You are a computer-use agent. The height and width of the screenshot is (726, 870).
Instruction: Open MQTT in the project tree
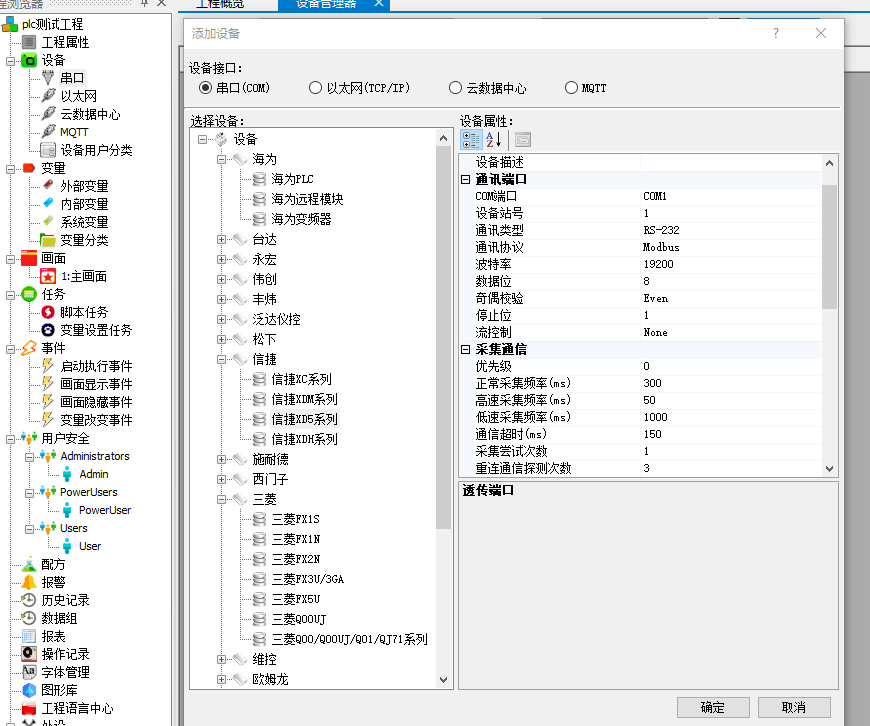(x=74, y=132)
